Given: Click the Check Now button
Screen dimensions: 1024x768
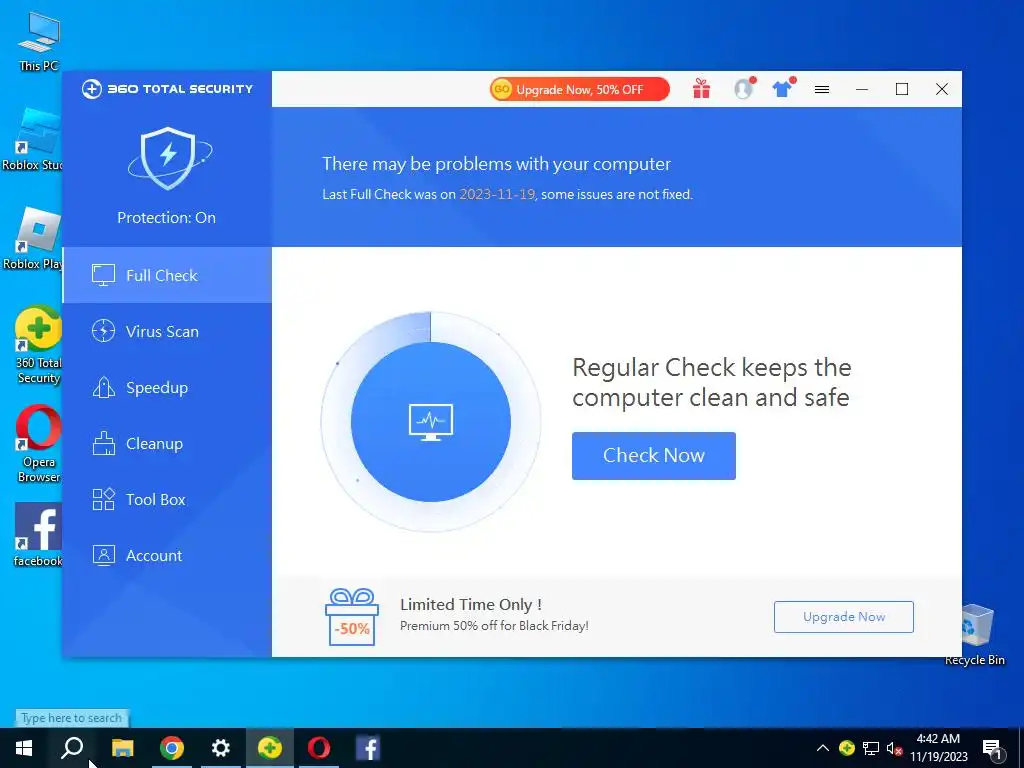Looking at the screenshot, I should point(654,456).
